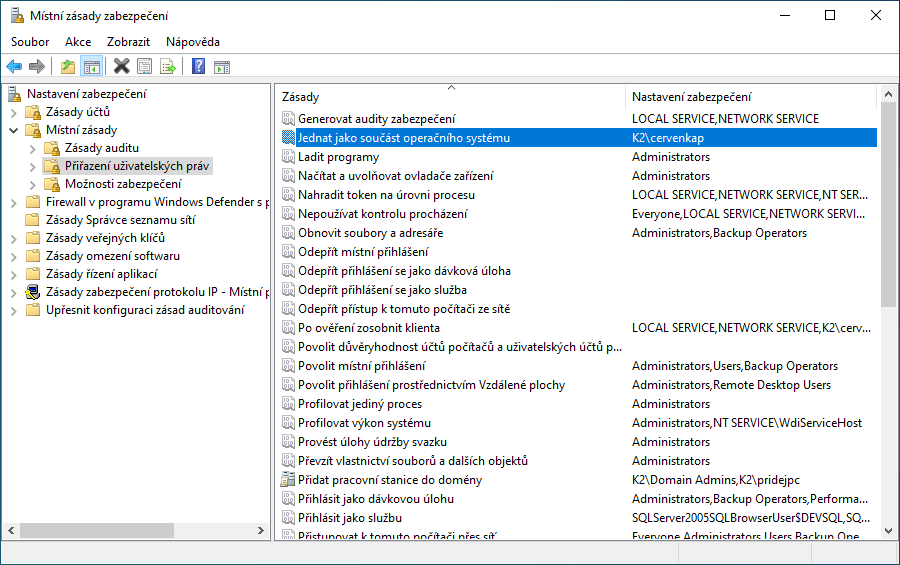Screen dimensions: 900x565
Task: Go back with the blue Back arrow
Action: 14,67
